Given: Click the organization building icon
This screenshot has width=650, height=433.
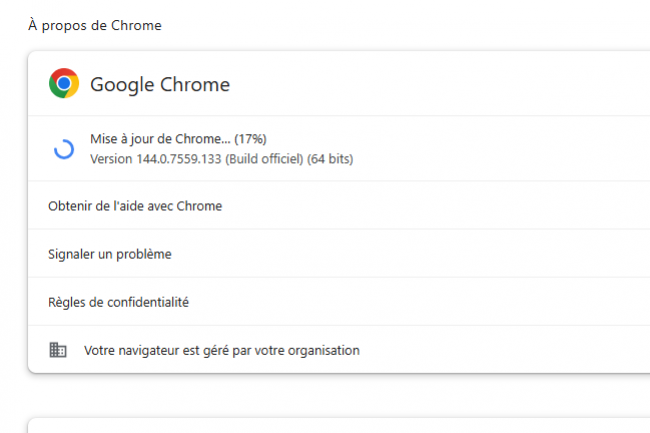Looking at the screenshot, I should (58, 350).
